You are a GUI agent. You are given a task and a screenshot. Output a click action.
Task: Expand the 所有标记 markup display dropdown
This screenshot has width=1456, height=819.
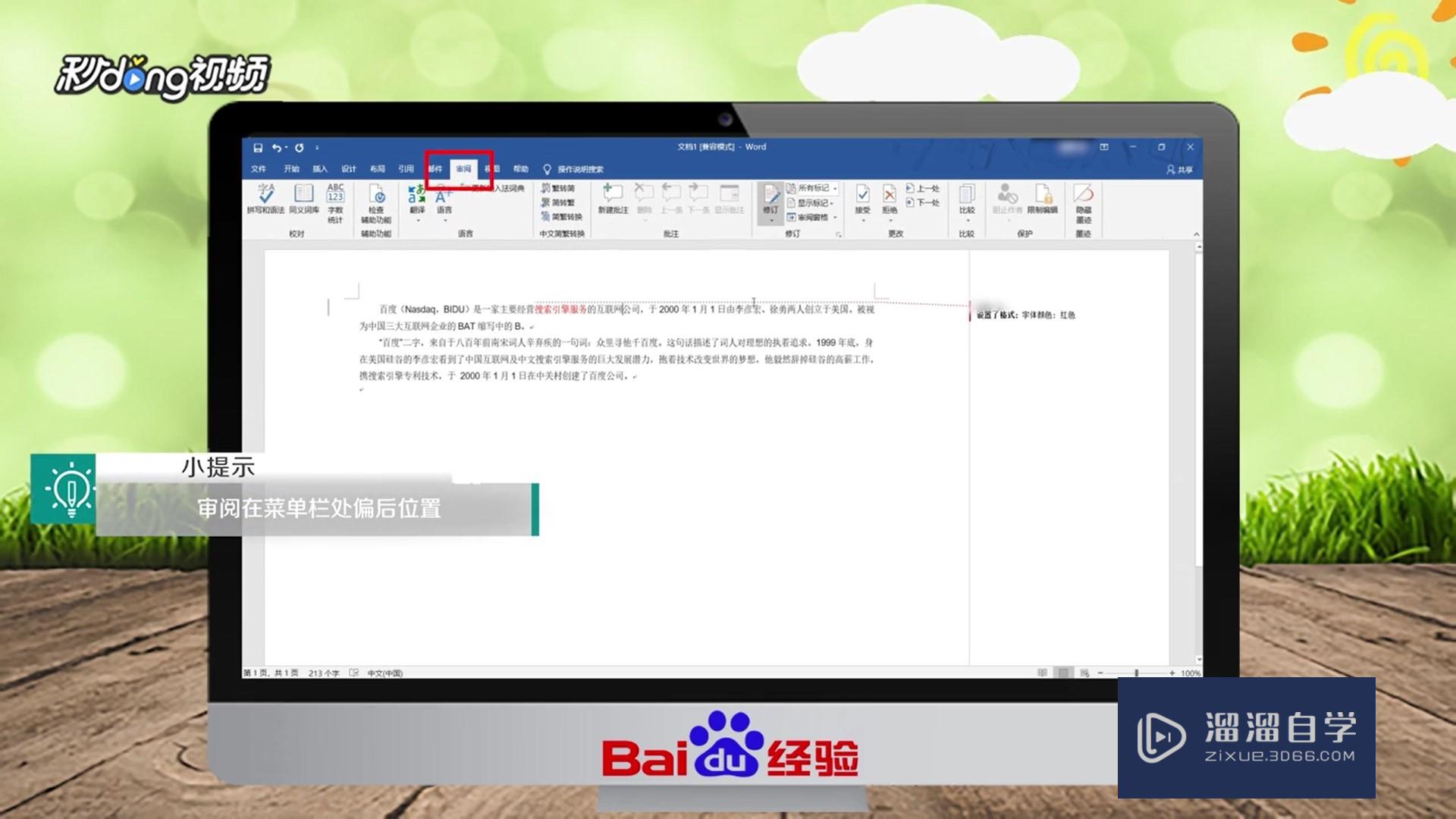click(x=834, y=190)
